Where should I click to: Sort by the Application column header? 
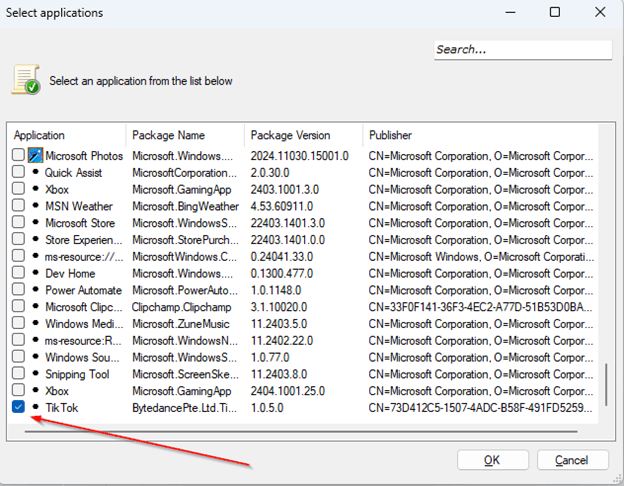tap(67, 135)
